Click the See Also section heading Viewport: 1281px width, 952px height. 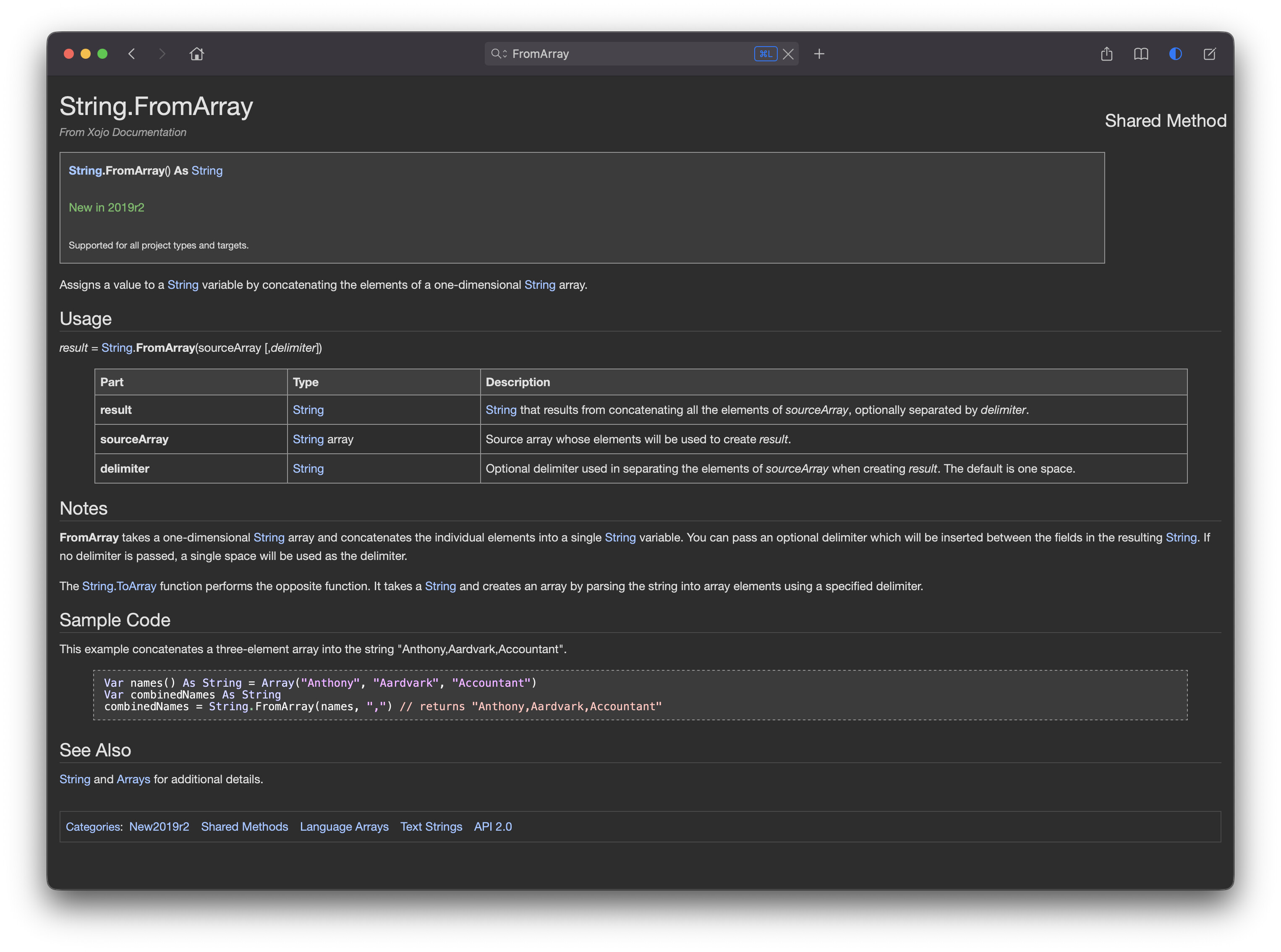(95, 750)
